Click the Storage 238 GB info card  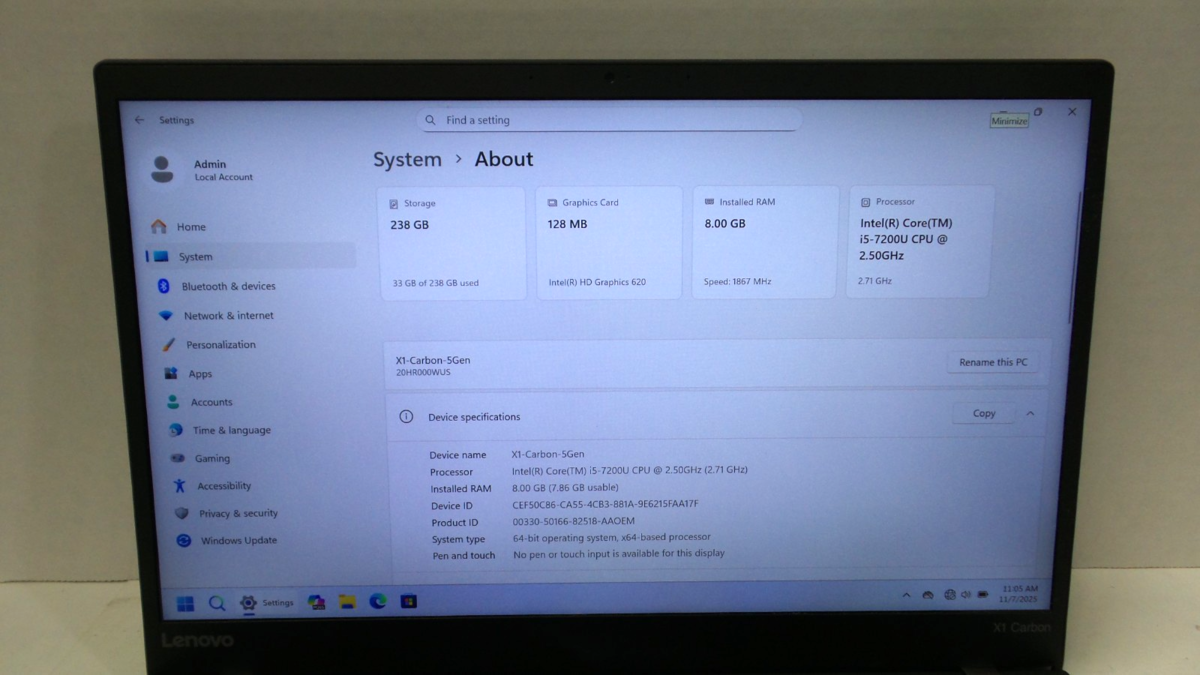452,243
